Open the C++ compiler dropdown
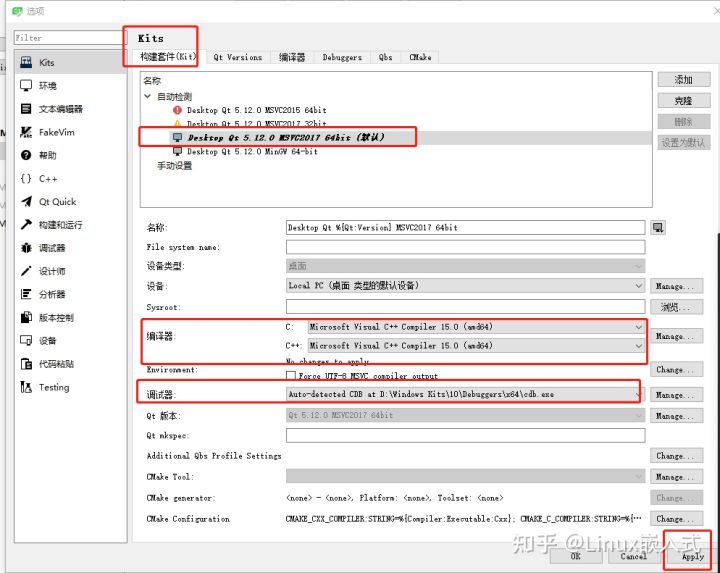Image resolution: width=720 pixels, height=573 pixels. 475,346
